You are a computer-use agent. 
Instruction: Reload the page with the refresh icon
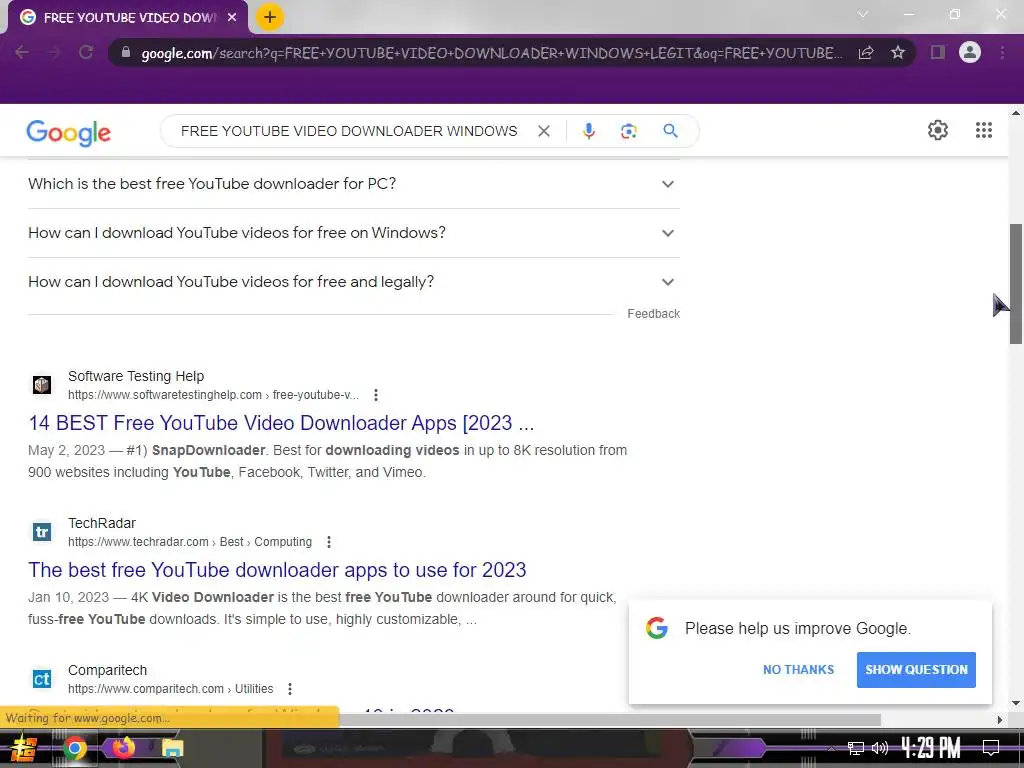(x=86, y=52)
